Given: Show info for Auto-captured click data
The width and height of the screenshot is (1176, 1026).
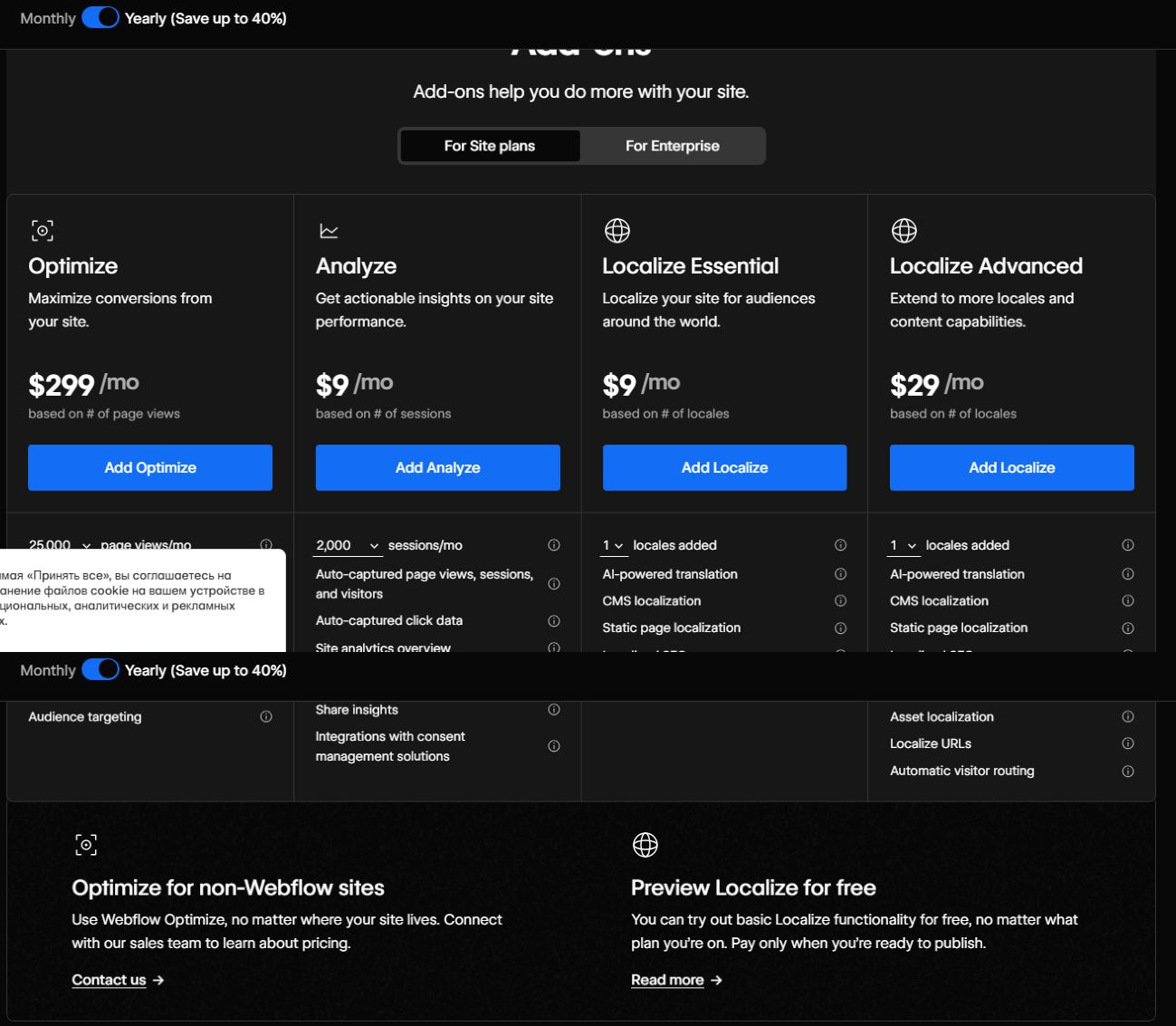Looking at the screenshot, I should coord(554,621).
